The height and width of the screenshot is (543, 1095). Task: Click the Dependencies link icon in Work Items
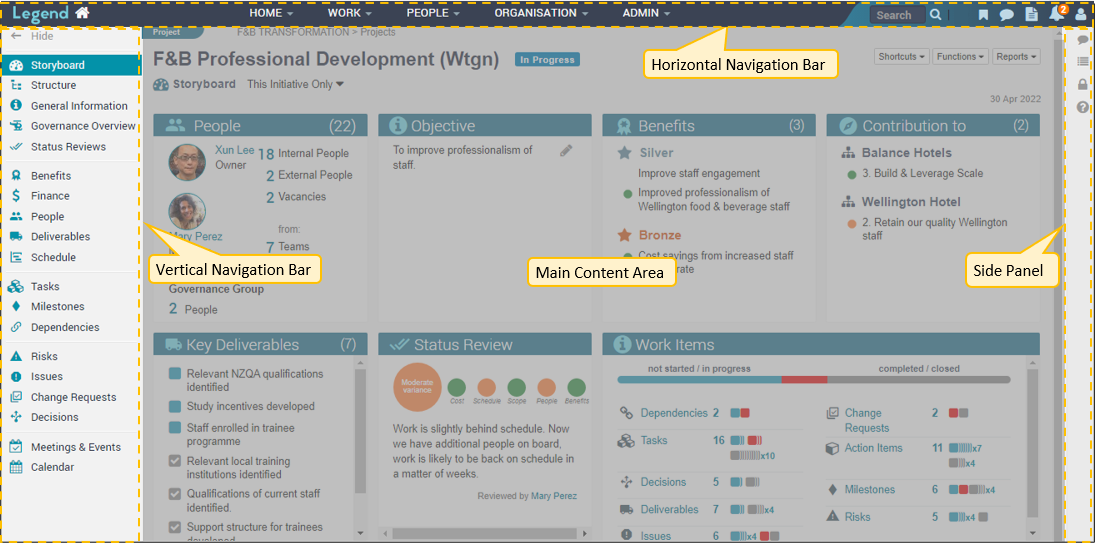[x=626, y=413]
